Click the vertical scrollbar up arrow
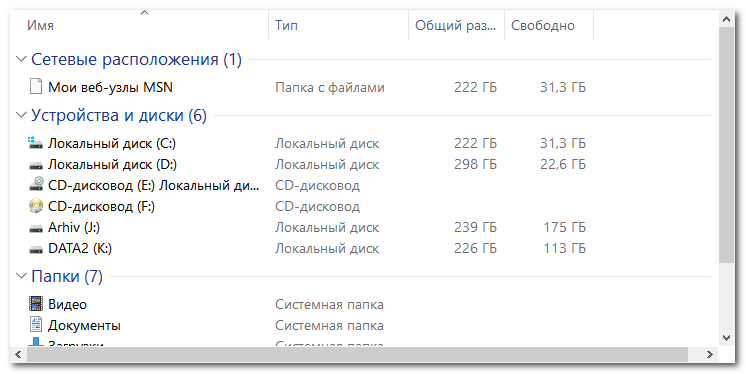The height and width of the screenshot is (374, 746). point(726,20)
